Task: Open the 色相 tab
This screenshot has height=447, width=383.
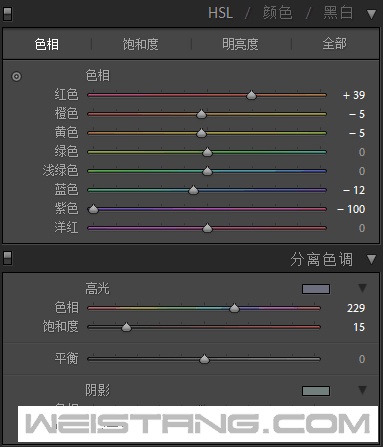Action: pyautogui.click(x=47, y=44)
